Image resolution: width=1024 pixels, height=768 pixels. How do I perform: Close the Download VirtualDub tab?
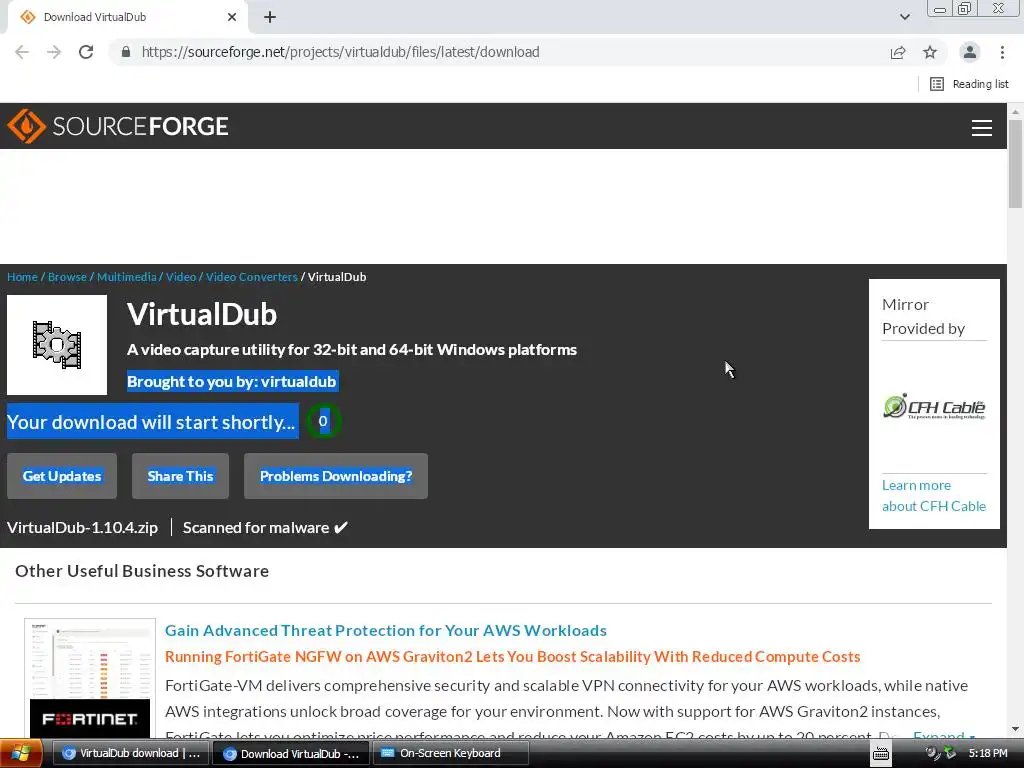click(x=232, y=18)
